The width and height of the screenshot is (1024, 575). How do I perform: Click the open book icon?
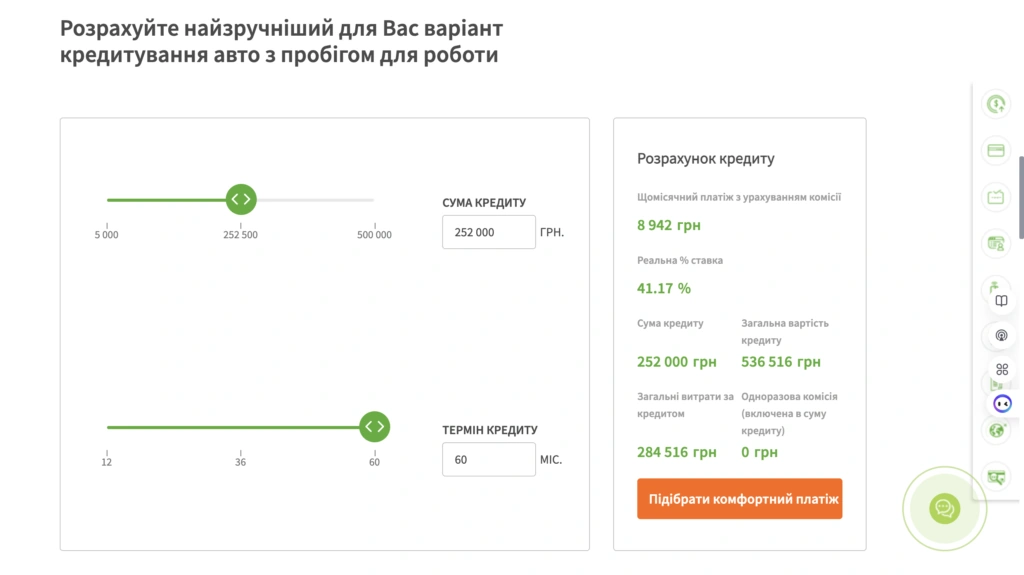pos(1002,300)
